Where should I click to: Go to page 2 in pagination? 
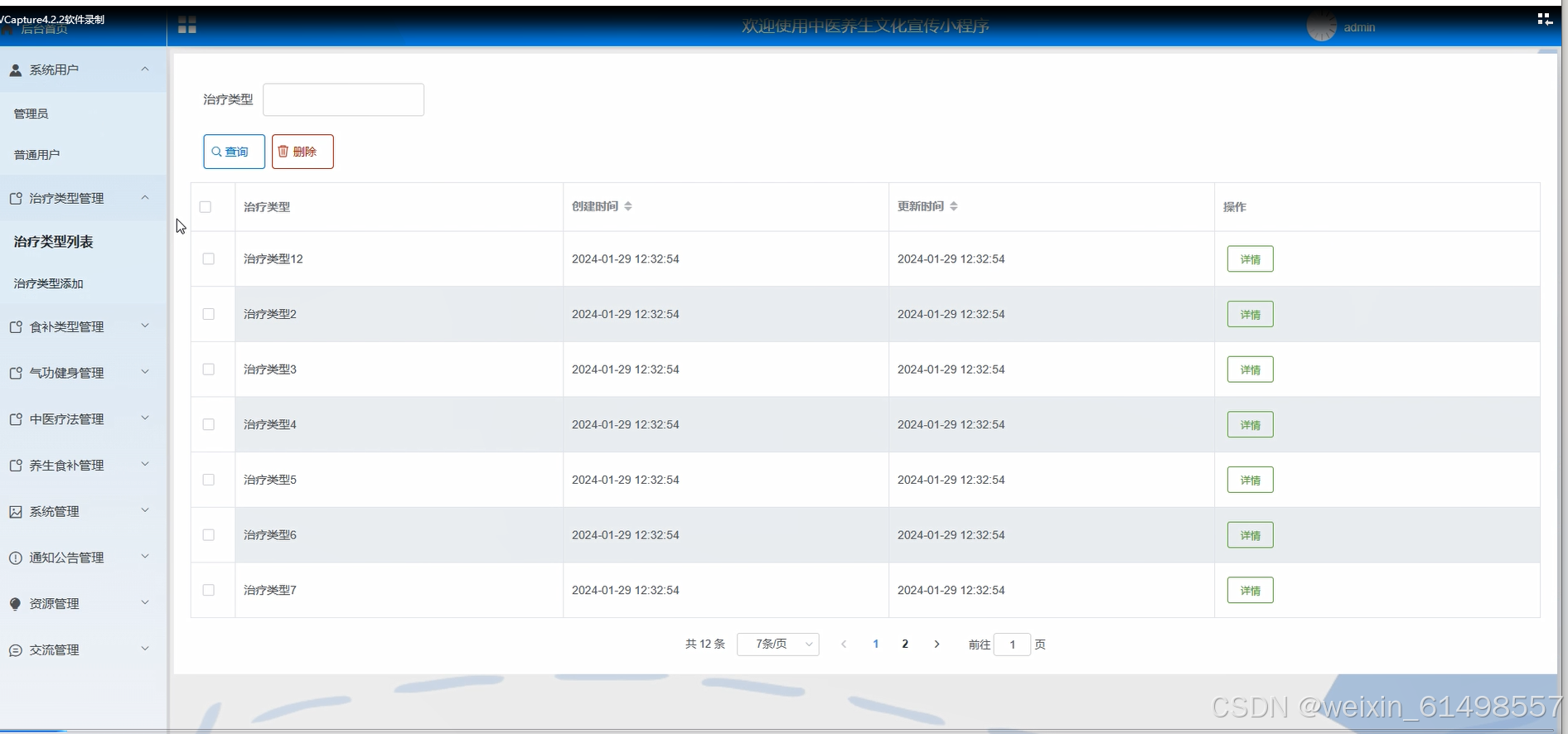pos(905,644)
